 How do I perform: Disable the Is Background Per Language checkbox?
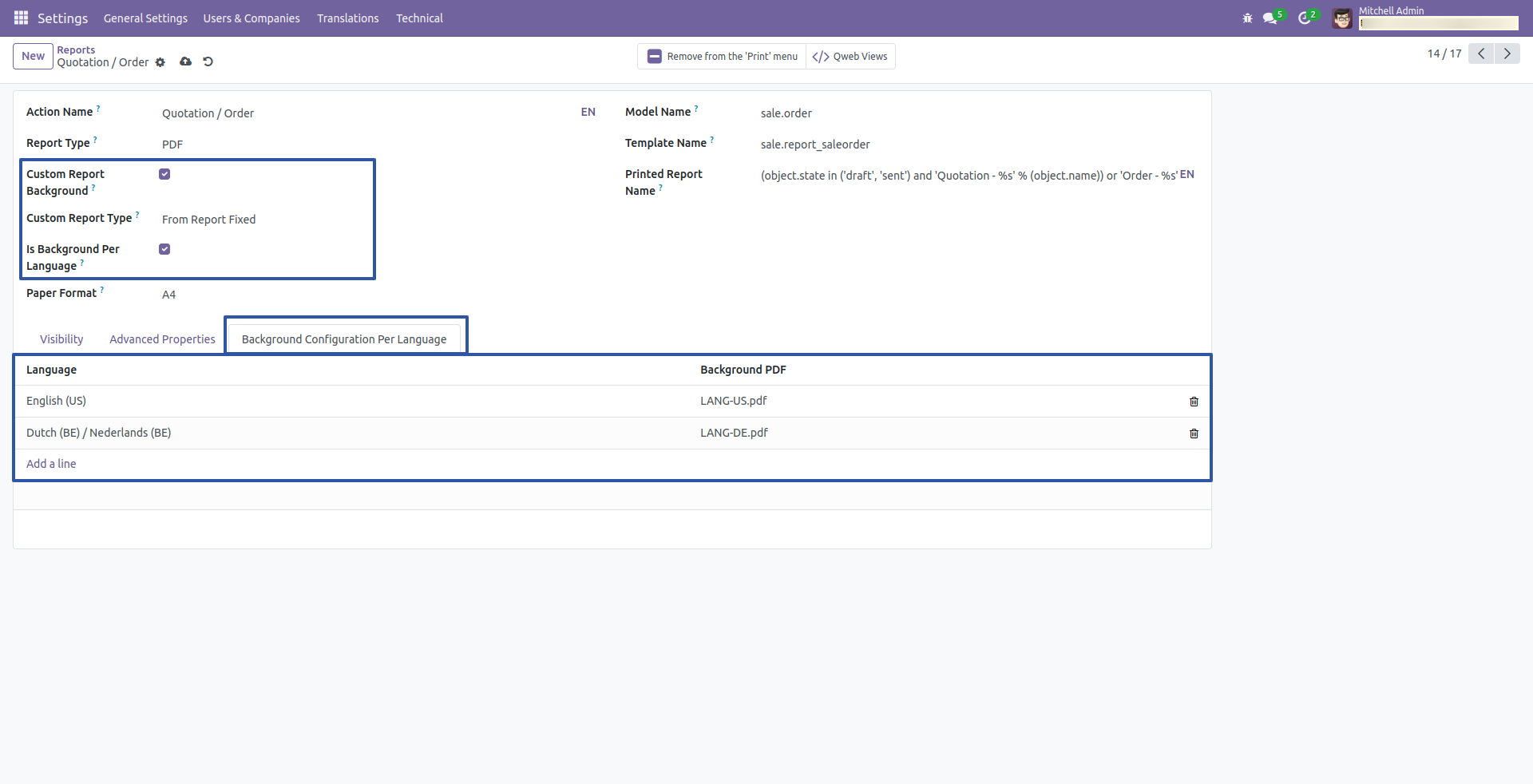pos(164,248)
